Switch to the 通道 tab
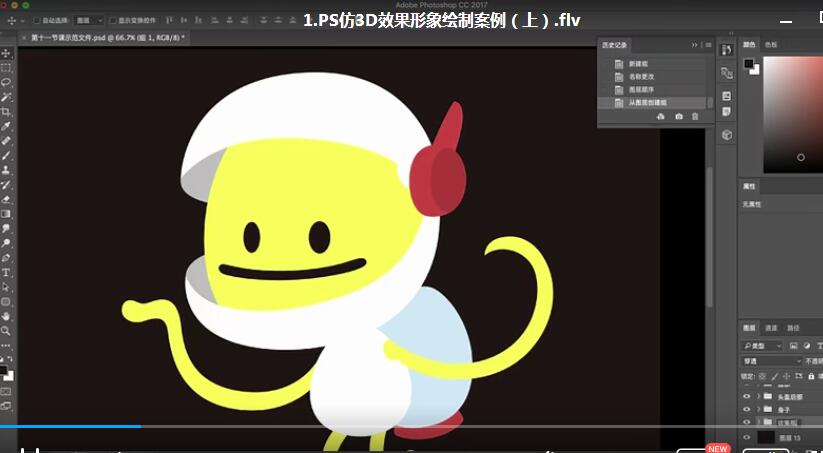 771,327
